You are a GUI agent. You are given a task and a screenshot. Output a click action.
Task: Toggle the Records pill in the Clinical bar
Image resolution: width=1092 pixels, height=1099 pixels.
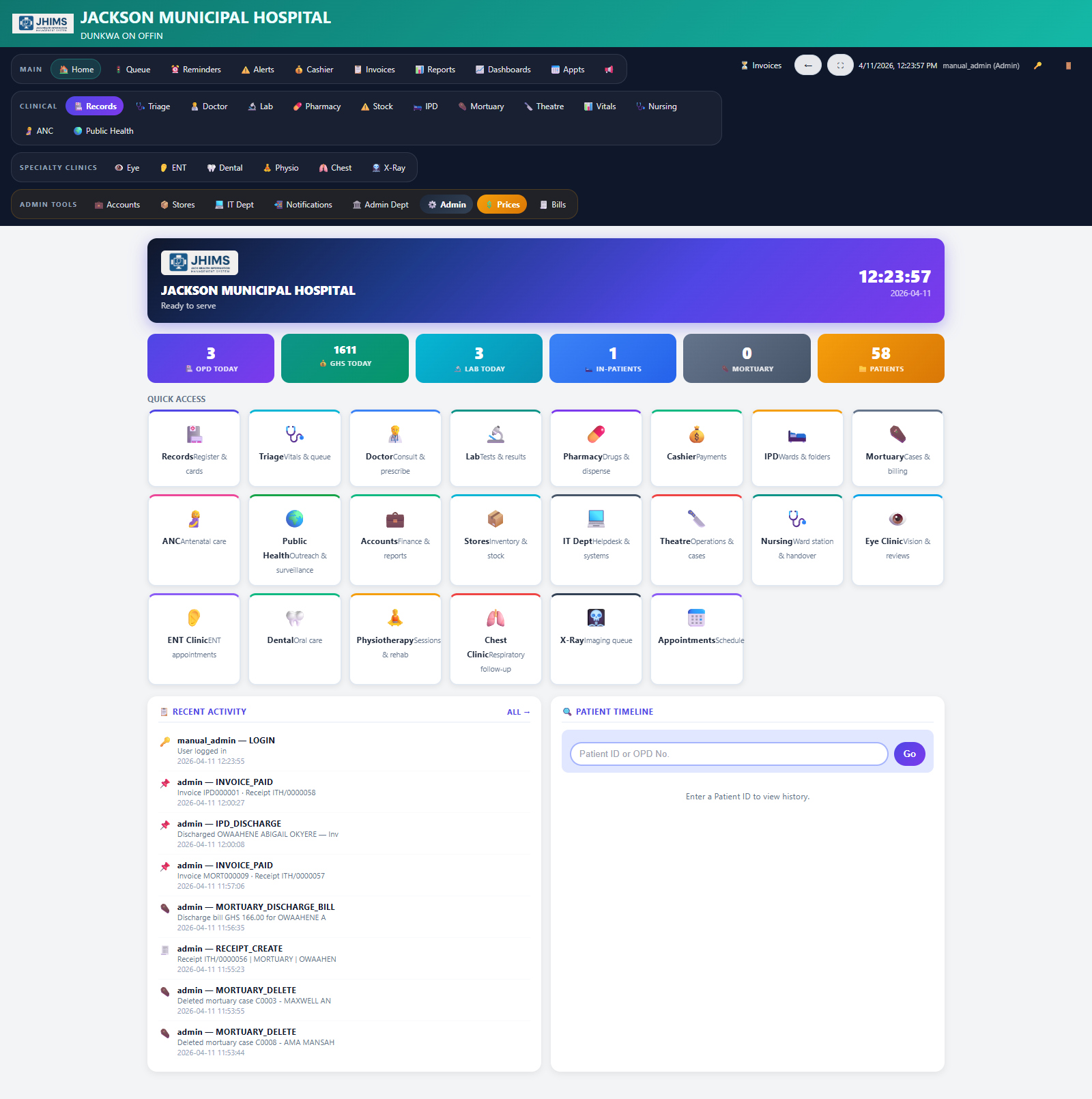(x=94, y=106)
